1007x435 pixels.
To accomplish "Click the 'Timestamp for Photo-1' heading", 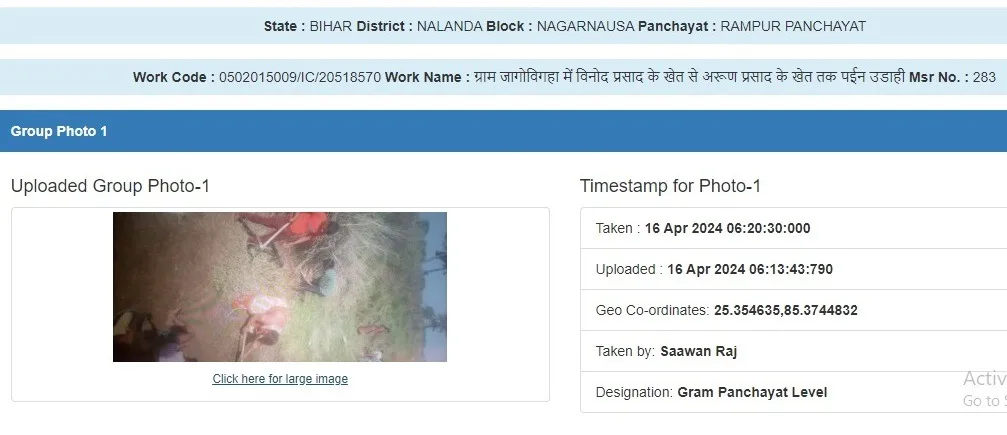I will tap(670, 186).
